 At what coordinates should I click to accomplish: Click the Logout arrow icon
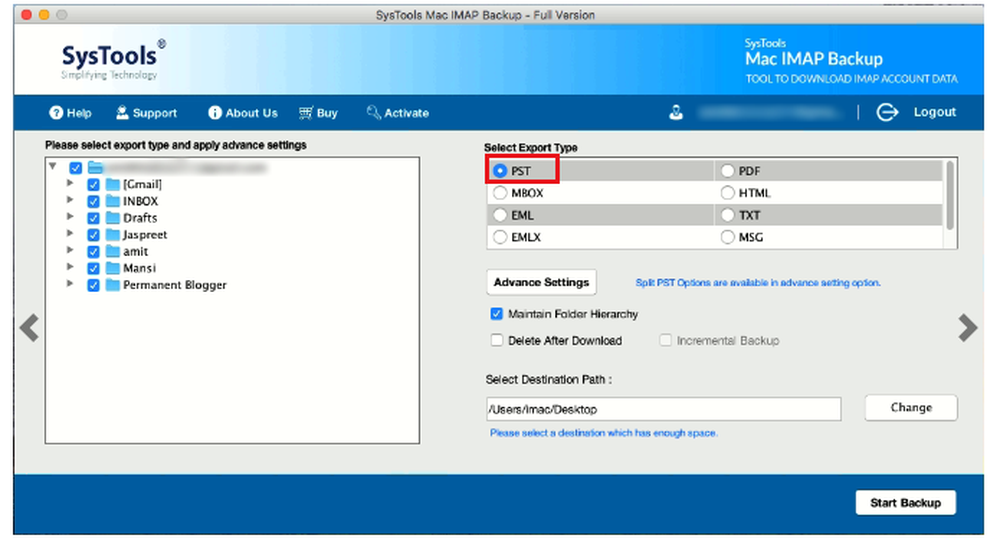click(x=886, y=112)
